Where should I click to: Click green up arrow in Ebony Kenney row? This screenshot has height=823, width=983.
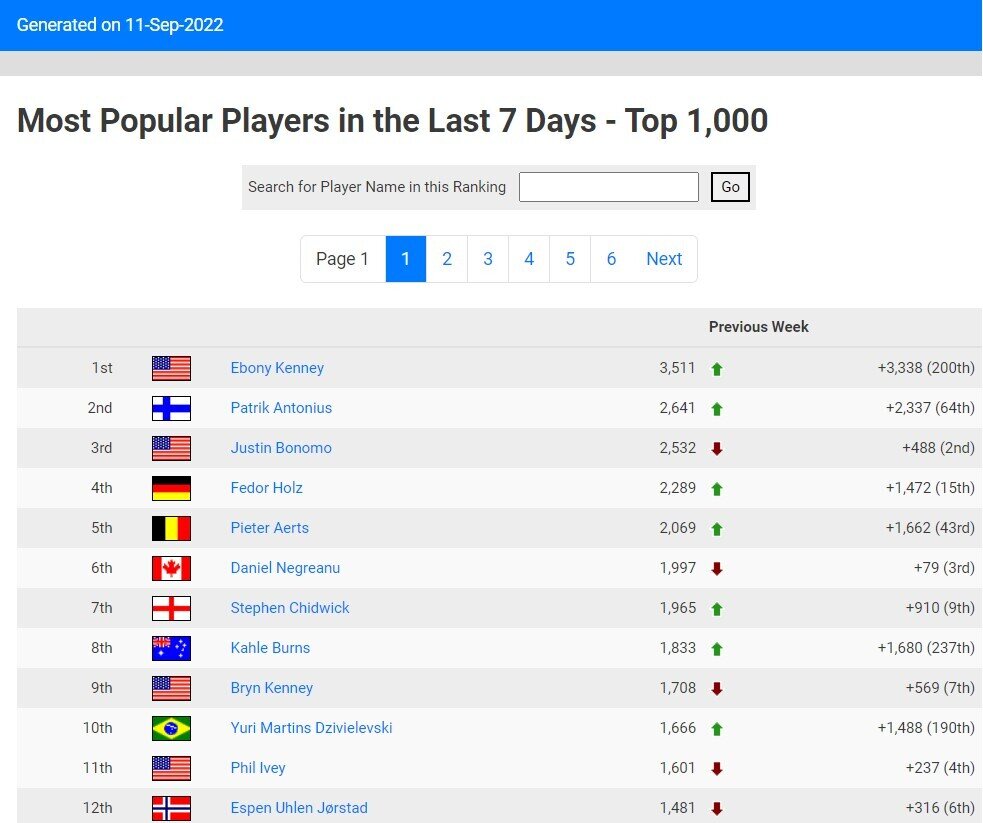(717, 369)
